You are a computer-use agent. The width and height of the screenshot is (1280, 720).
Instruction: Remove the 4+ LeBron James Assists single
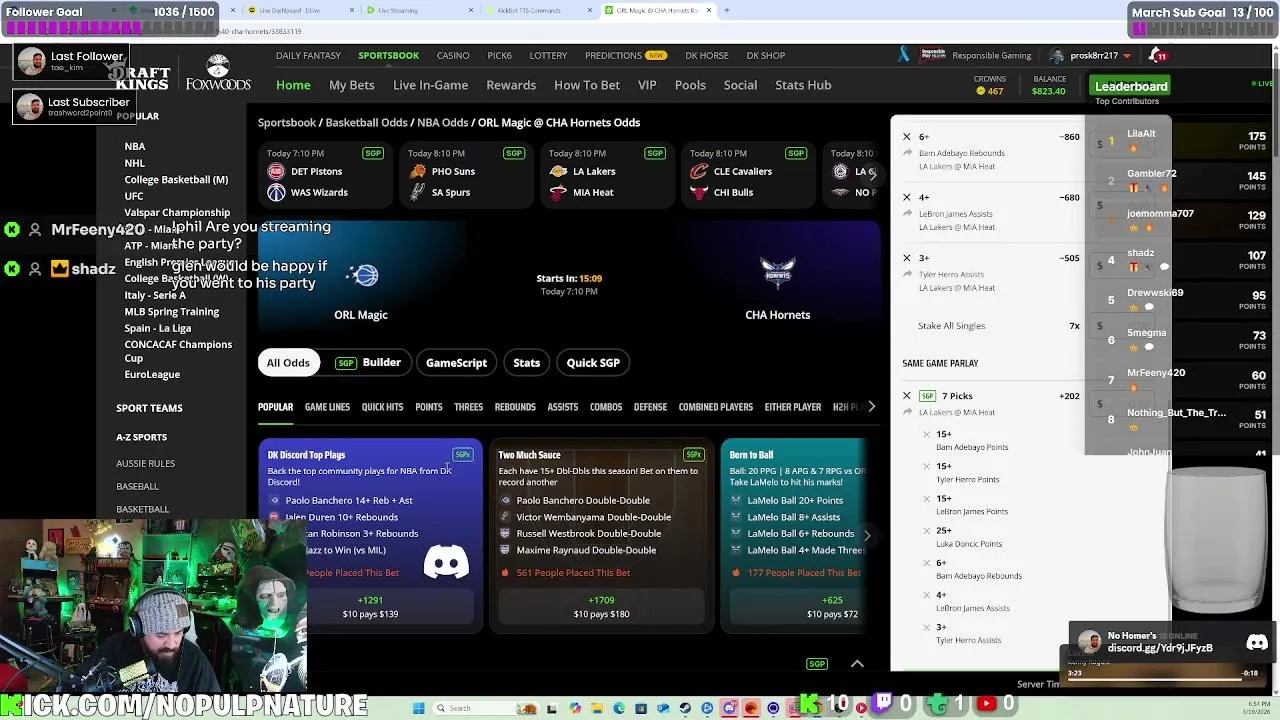[x=907, y=198]
